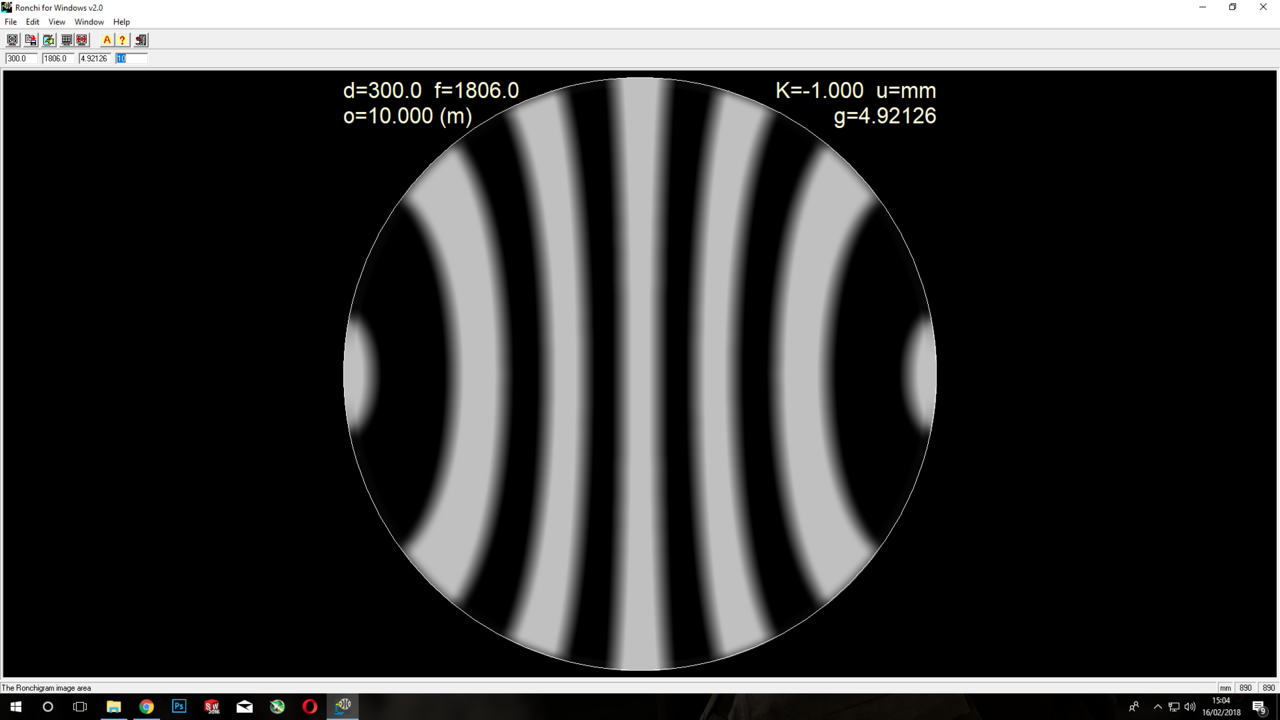Click the center of the Ronchigram image area

641,373
